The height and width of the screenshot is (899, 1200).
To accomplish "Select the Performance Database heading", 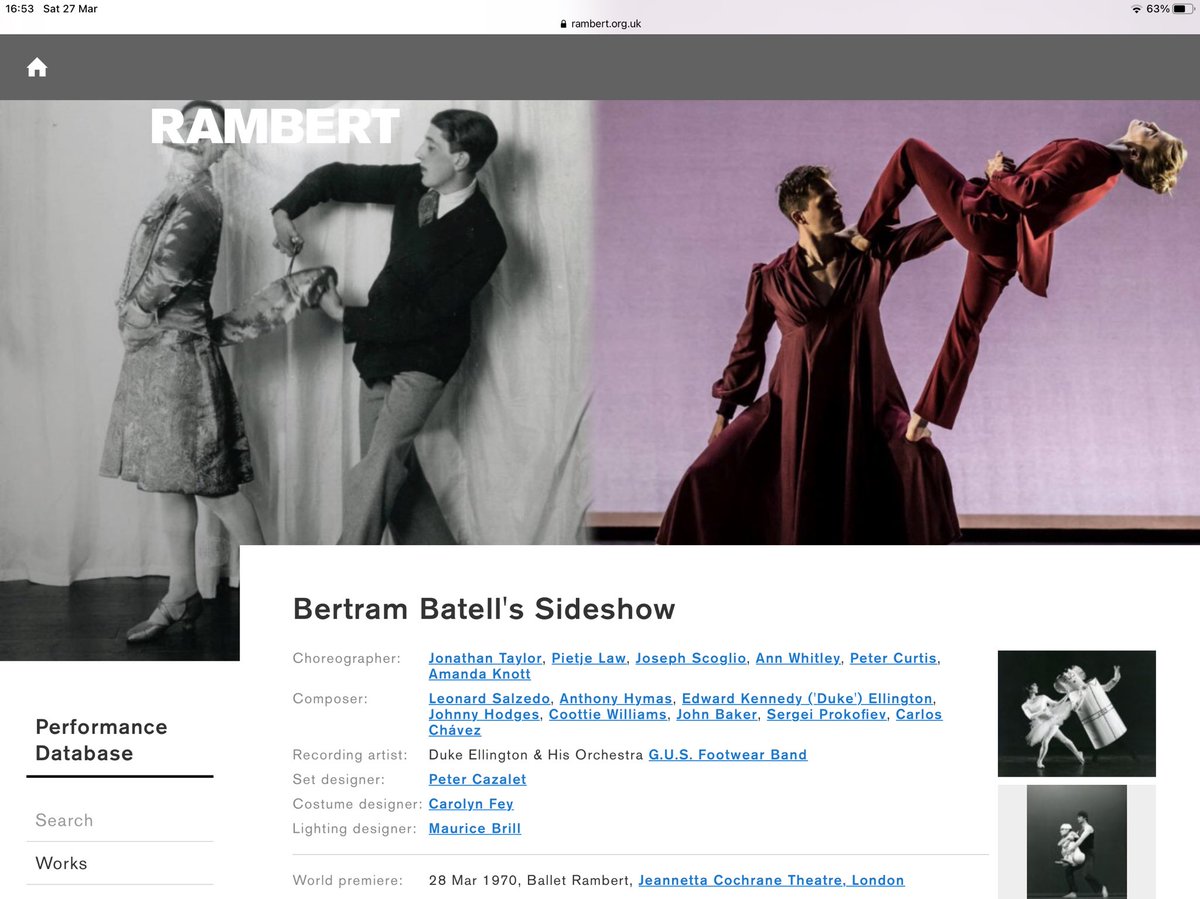I will click(101, 740).
